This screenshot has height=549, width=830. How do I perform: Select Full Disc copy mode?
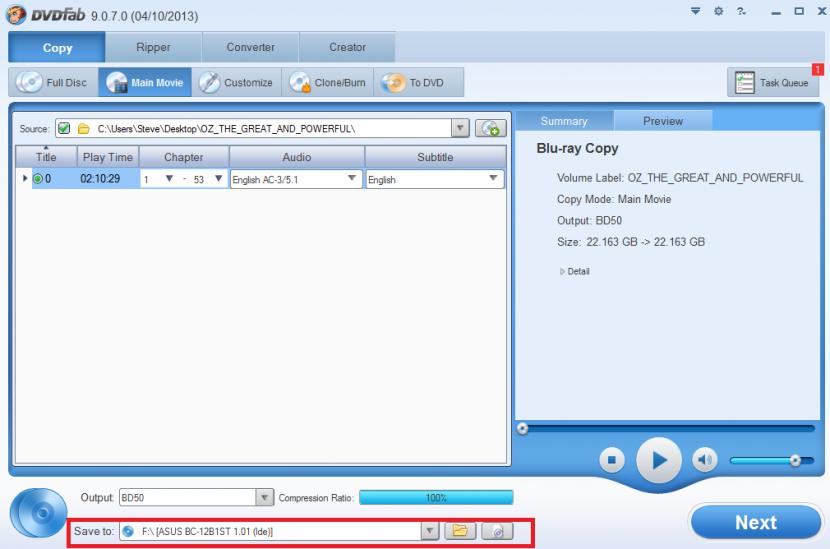coord(53,82)
